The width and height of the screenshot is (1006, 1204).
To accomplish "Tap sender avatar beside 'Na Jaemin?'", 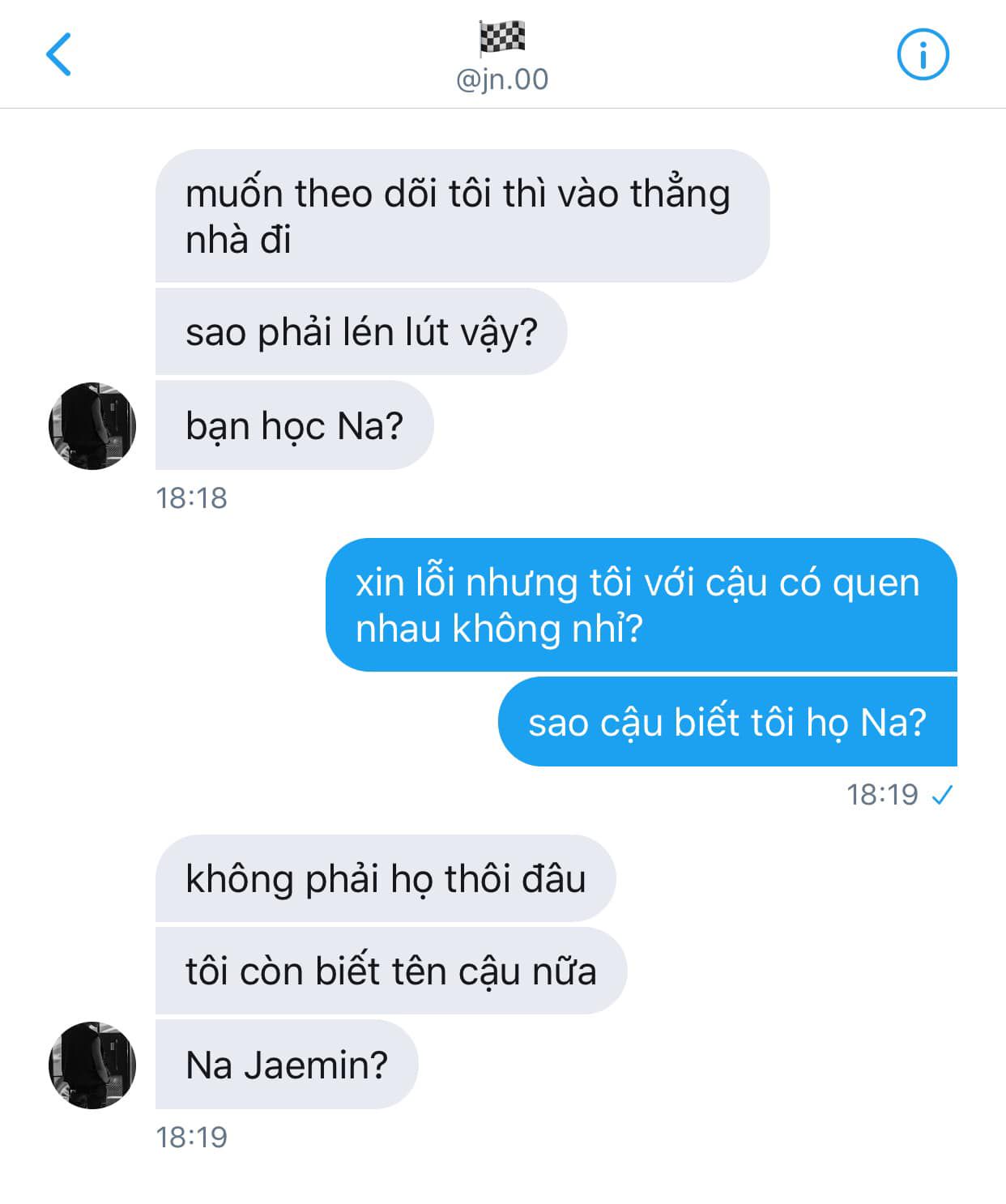I will tap(92, 1065).
